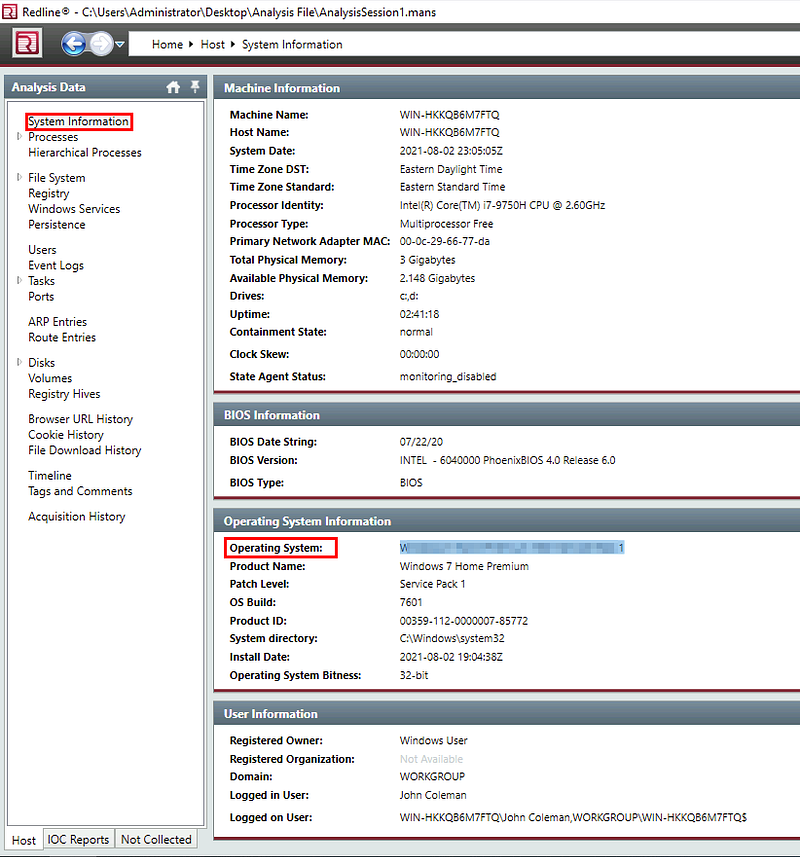Toggle the Analysis Data pin icon
Image resolution: width=800 pixels, height=857 pixels.
click(195, 86)
